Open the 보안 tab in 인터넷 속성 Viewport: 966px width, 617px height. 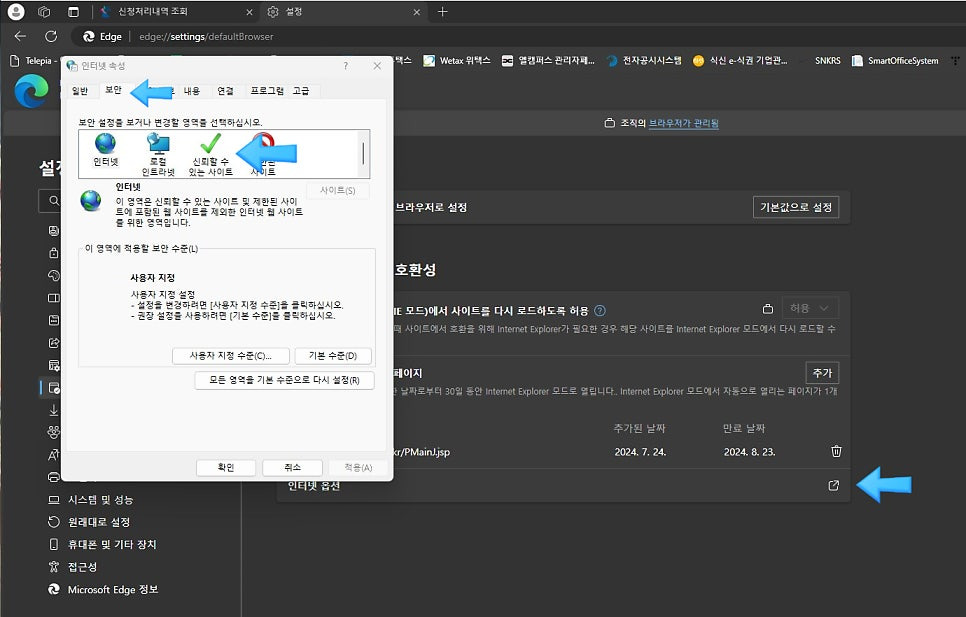[113, 90]
